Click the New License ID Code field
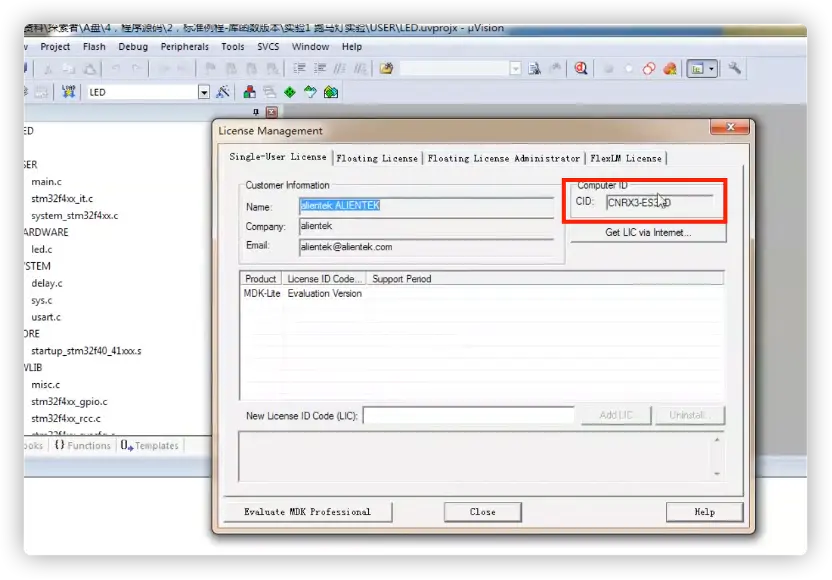832x580 pixels. click(x=469, y=415)
